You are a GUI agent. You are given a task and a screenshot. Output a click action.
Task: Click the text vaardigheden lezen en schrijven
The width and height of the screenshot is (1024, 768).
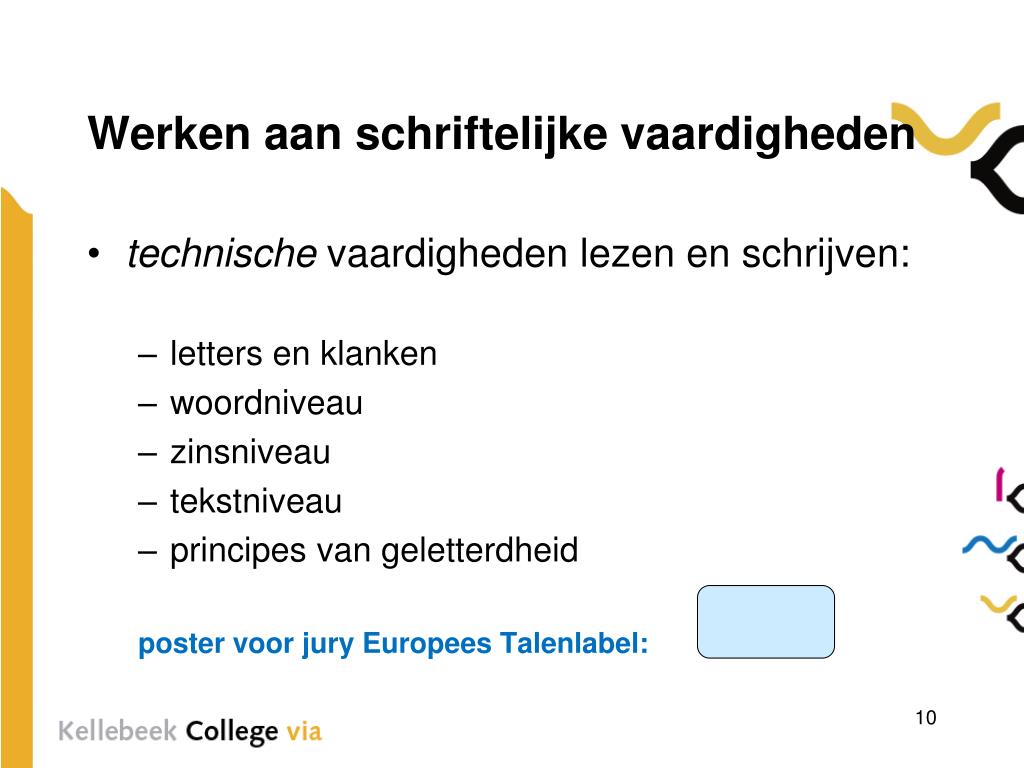pyautogui.click(x=618, y=255)
